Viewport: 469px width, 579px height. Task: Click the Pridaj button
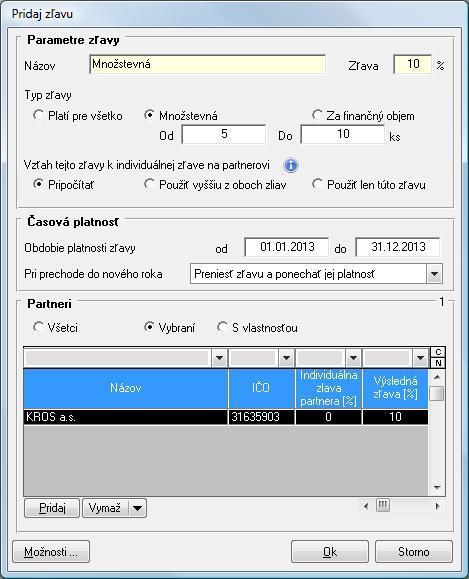coord(52,508)
